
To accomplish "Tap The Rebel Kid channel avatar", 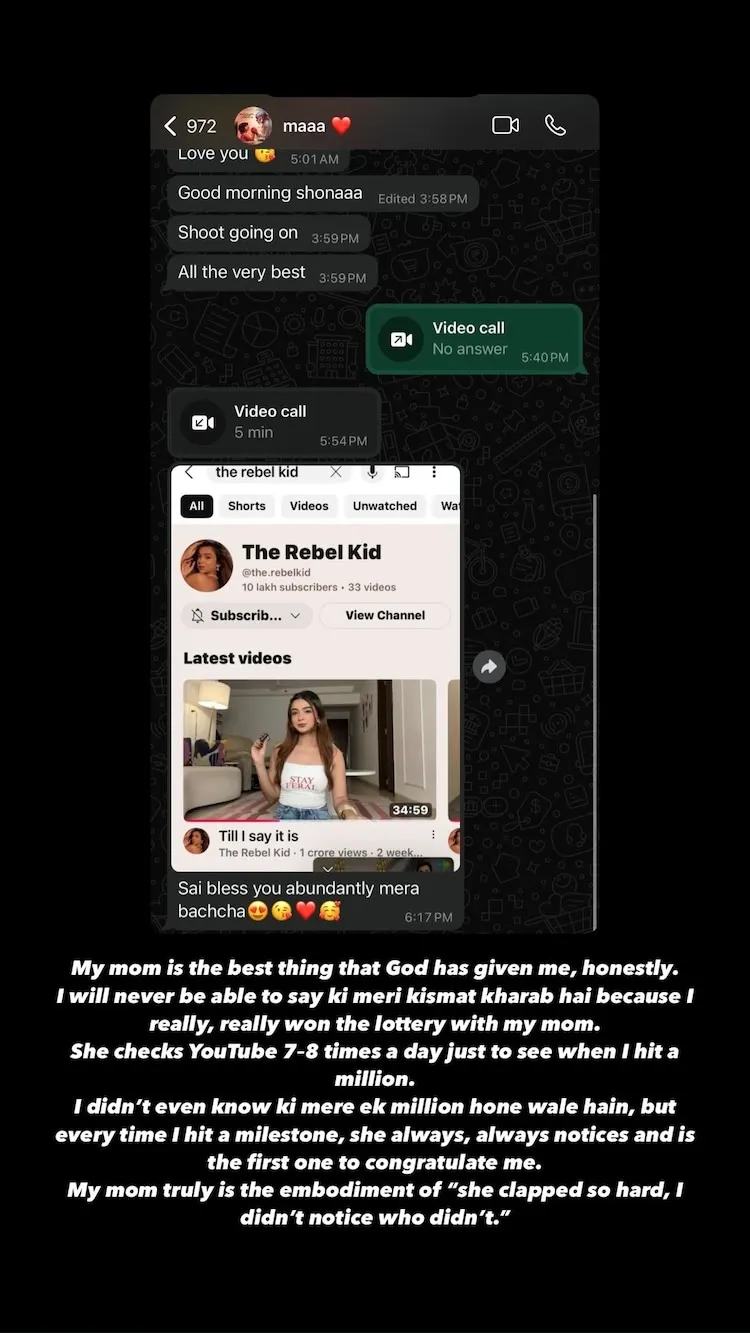I will coord(207,566).
